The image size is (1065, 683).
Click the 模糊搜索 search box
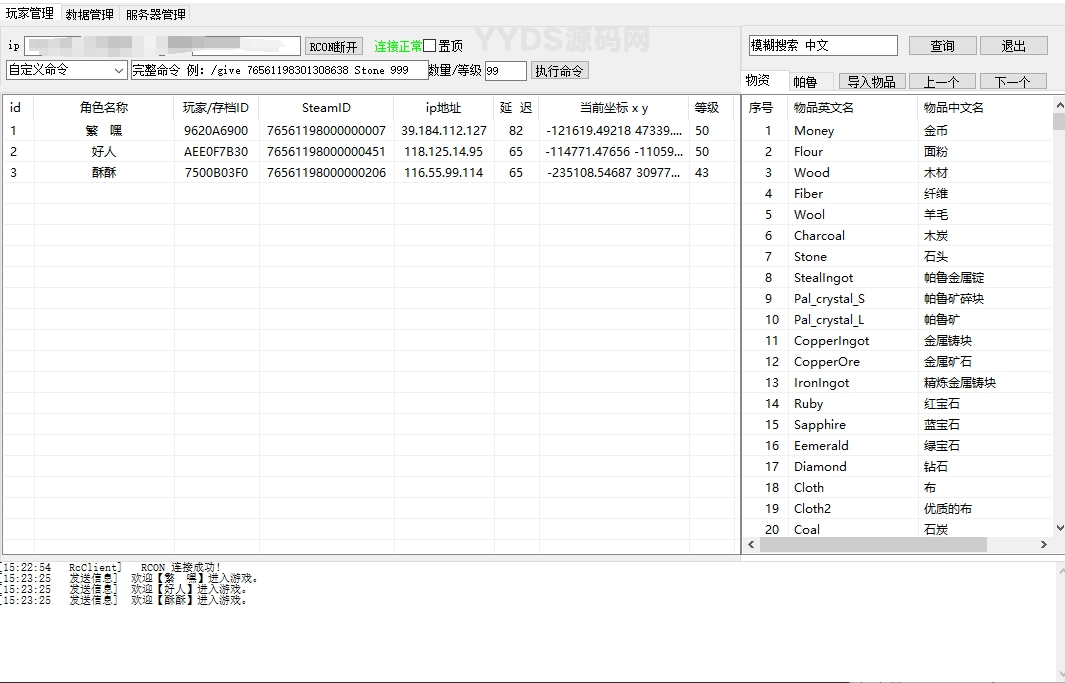[x=822, y=46]
